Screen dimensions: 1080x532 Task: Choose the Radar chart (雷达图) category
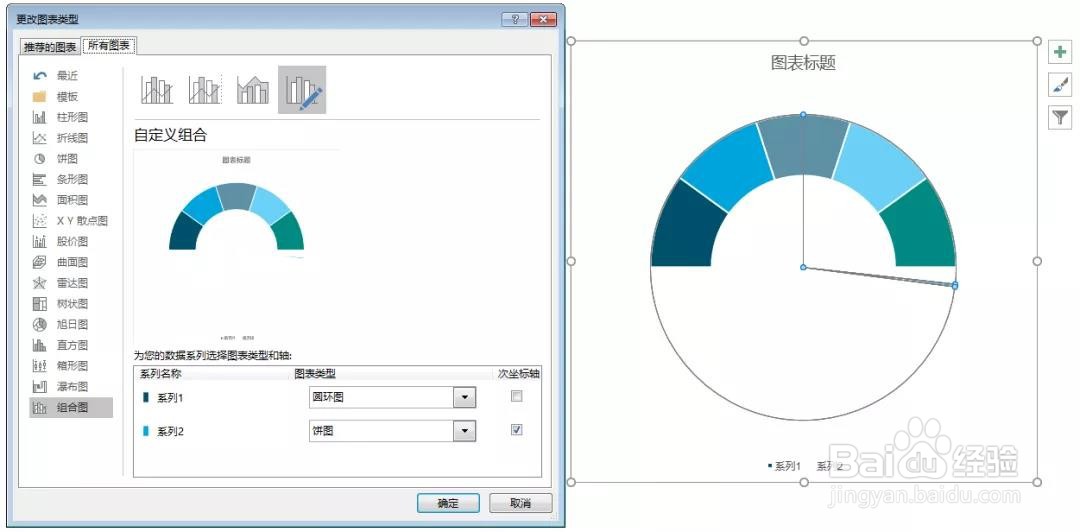point(62,283)
